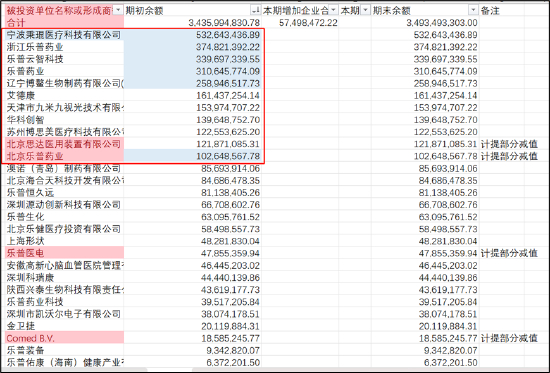Select 期末余额 value 66,708,602.76
The image size is (550, 373).
[448, 205]
